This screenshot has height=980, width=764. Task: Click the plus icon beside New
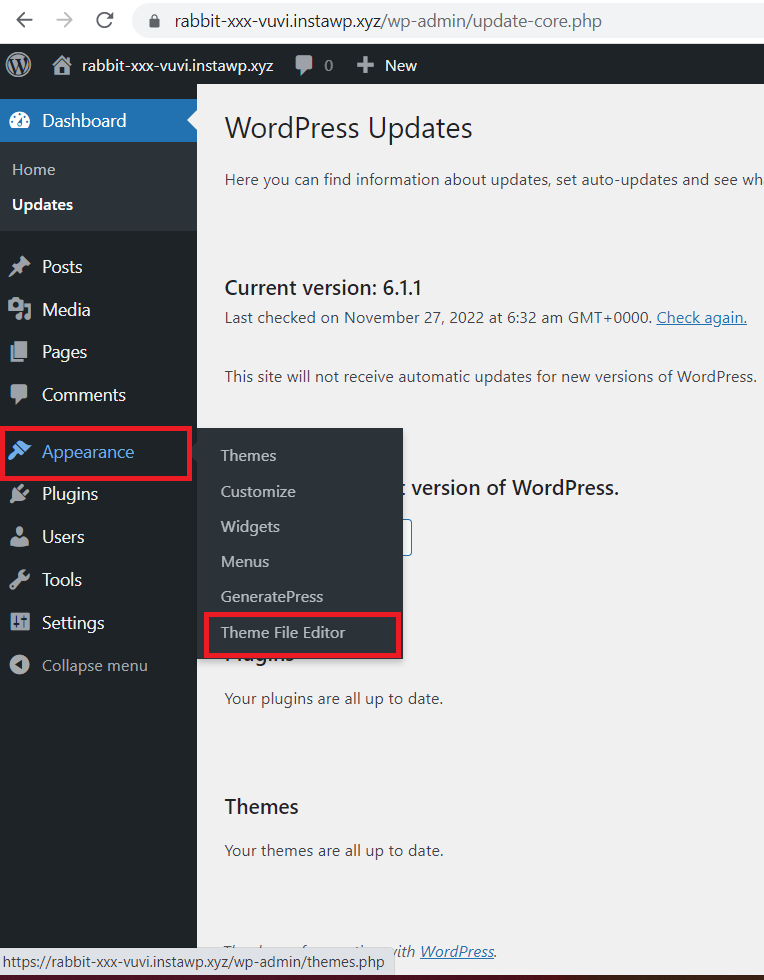pyautogui.click(x=365, y=65)
